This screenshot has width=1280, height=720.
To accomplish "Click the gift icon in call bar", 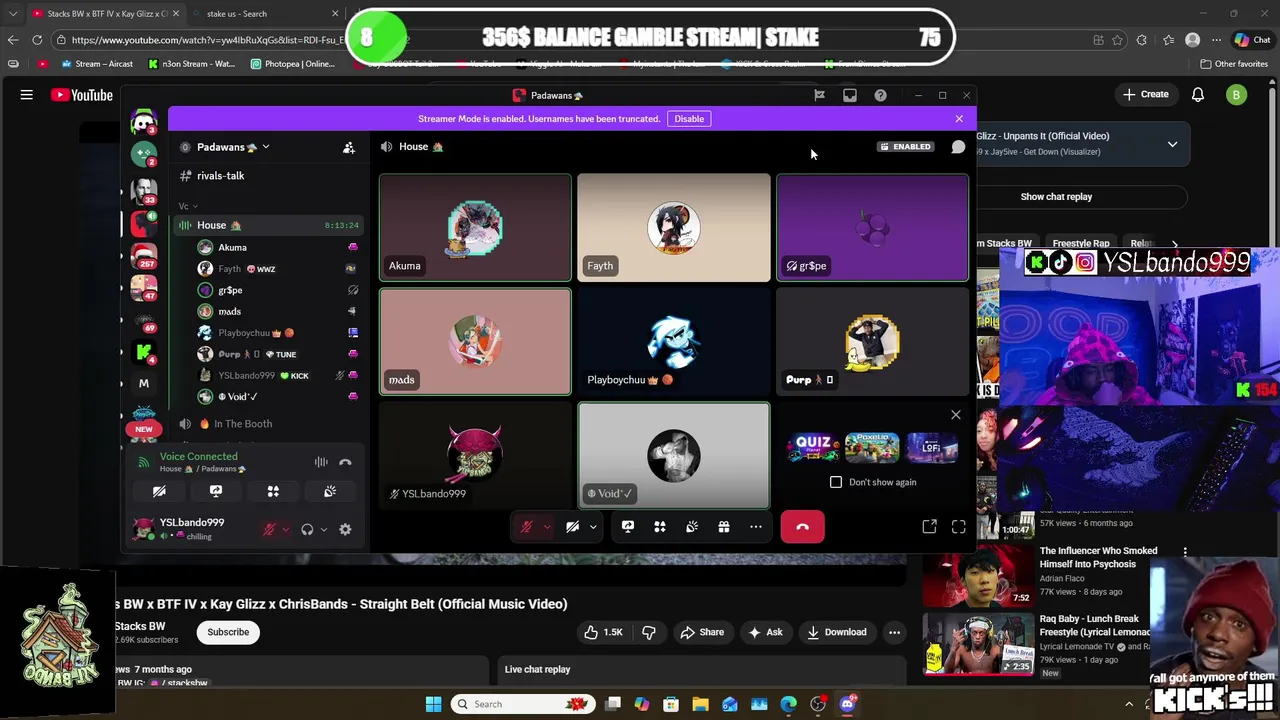I will 724,527.
